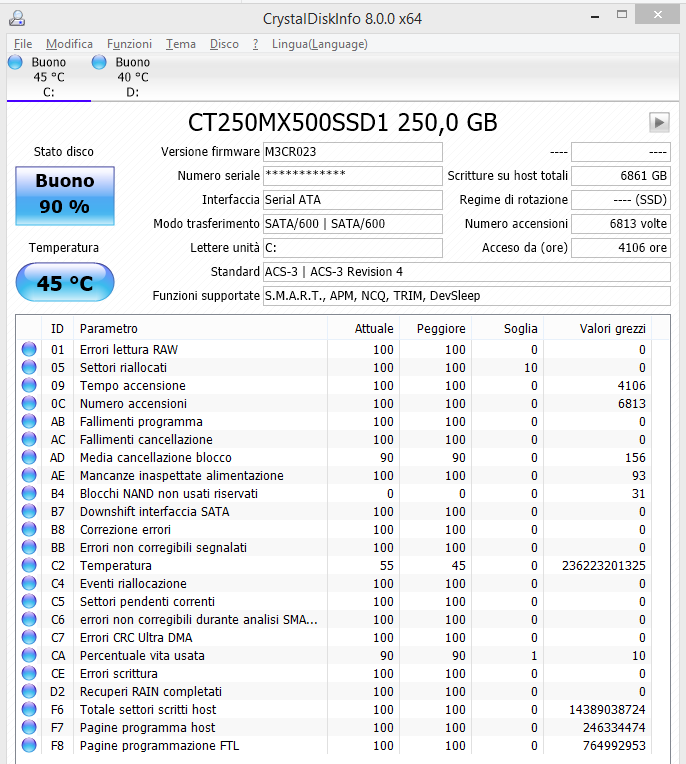Click the disk title CT250MX500SSD1 250,0 GB

(343, 123)
